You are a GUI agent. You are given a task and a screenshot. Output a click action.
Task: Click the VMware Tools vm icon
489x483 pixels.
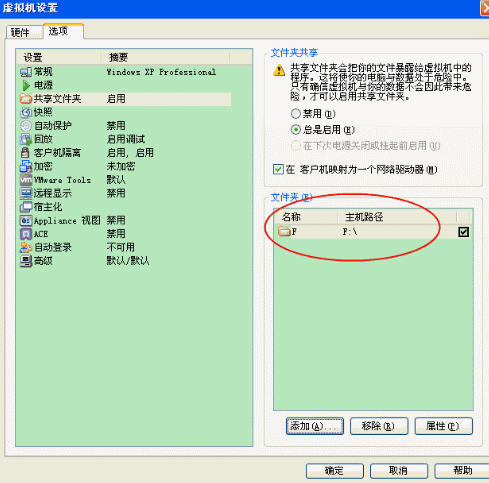tap(26, 180)
